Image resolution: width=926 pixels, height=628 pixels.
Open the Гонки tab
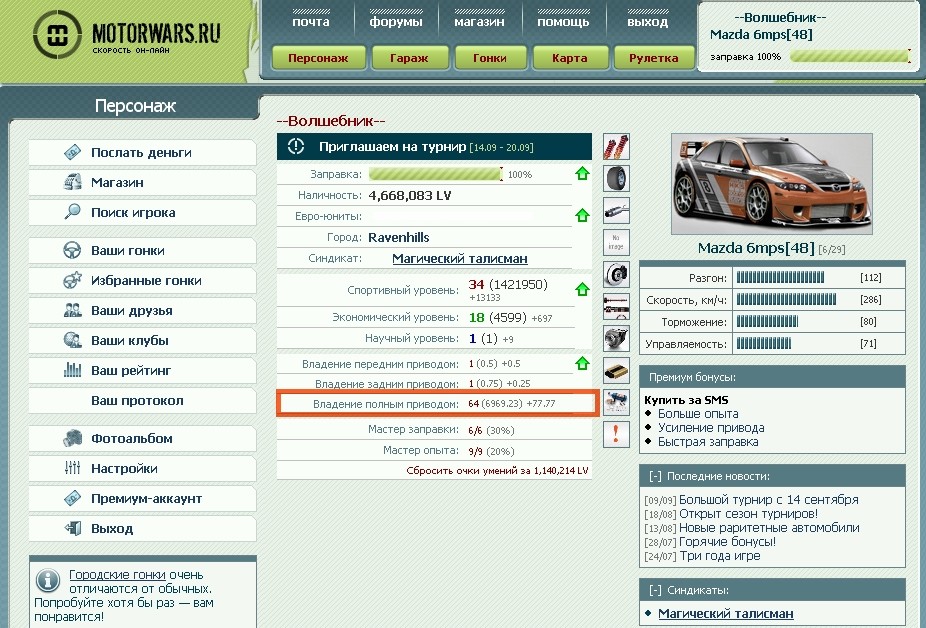(x=490, y=58)
